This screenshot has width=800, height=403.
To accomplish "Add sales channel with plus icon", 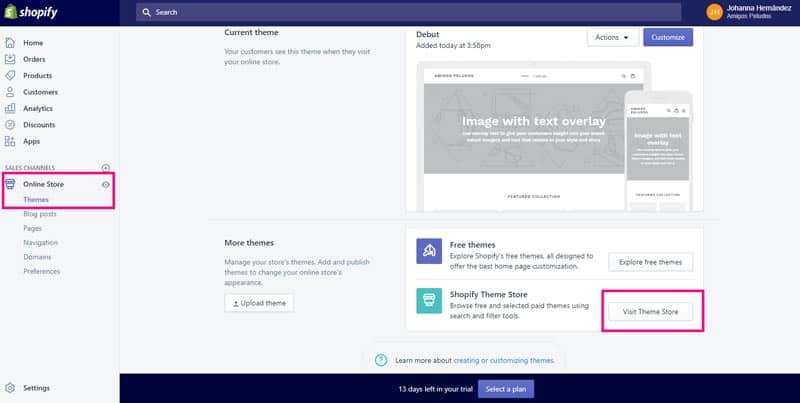I will [106, 168].
